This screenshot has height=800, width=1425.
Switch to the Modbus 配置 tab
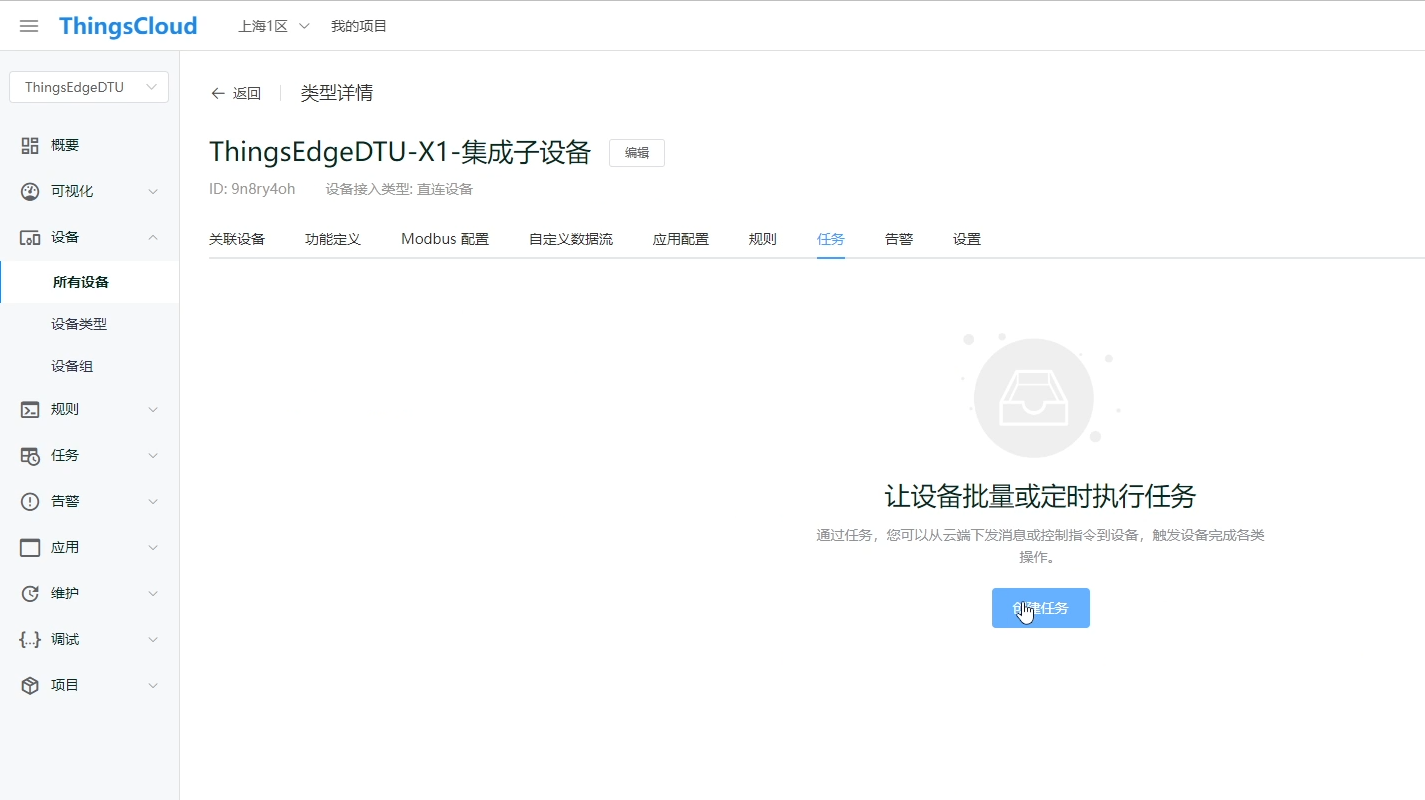pos(445,239)
